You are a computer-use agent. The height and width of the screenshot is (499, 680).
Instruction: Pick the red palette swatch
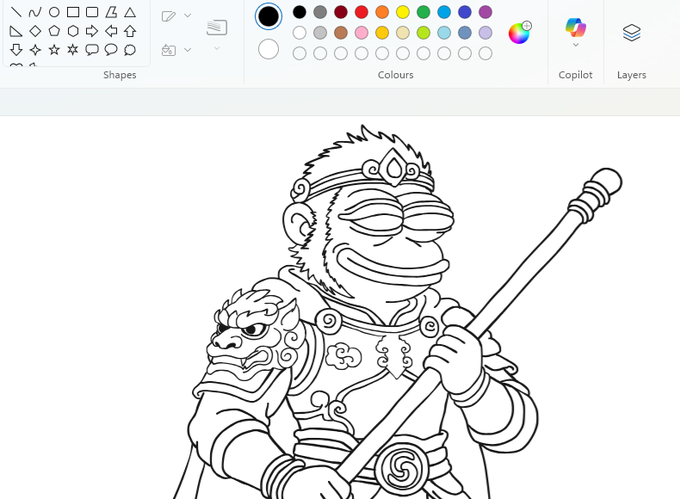coord(361,12)
